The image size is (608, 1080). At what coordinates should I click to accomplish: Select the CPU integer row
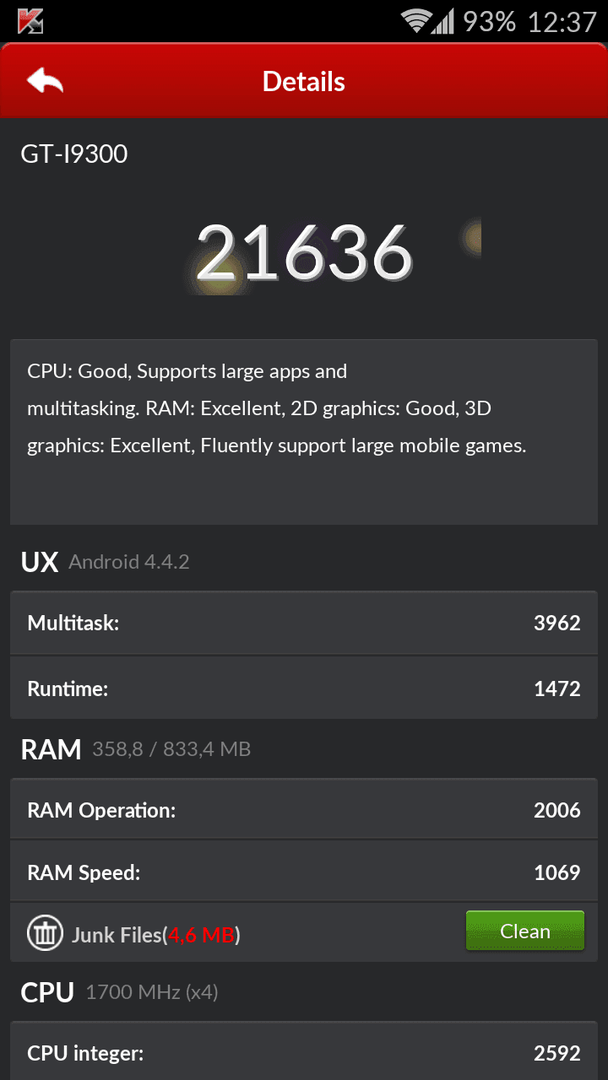(x=304, y=1051)
